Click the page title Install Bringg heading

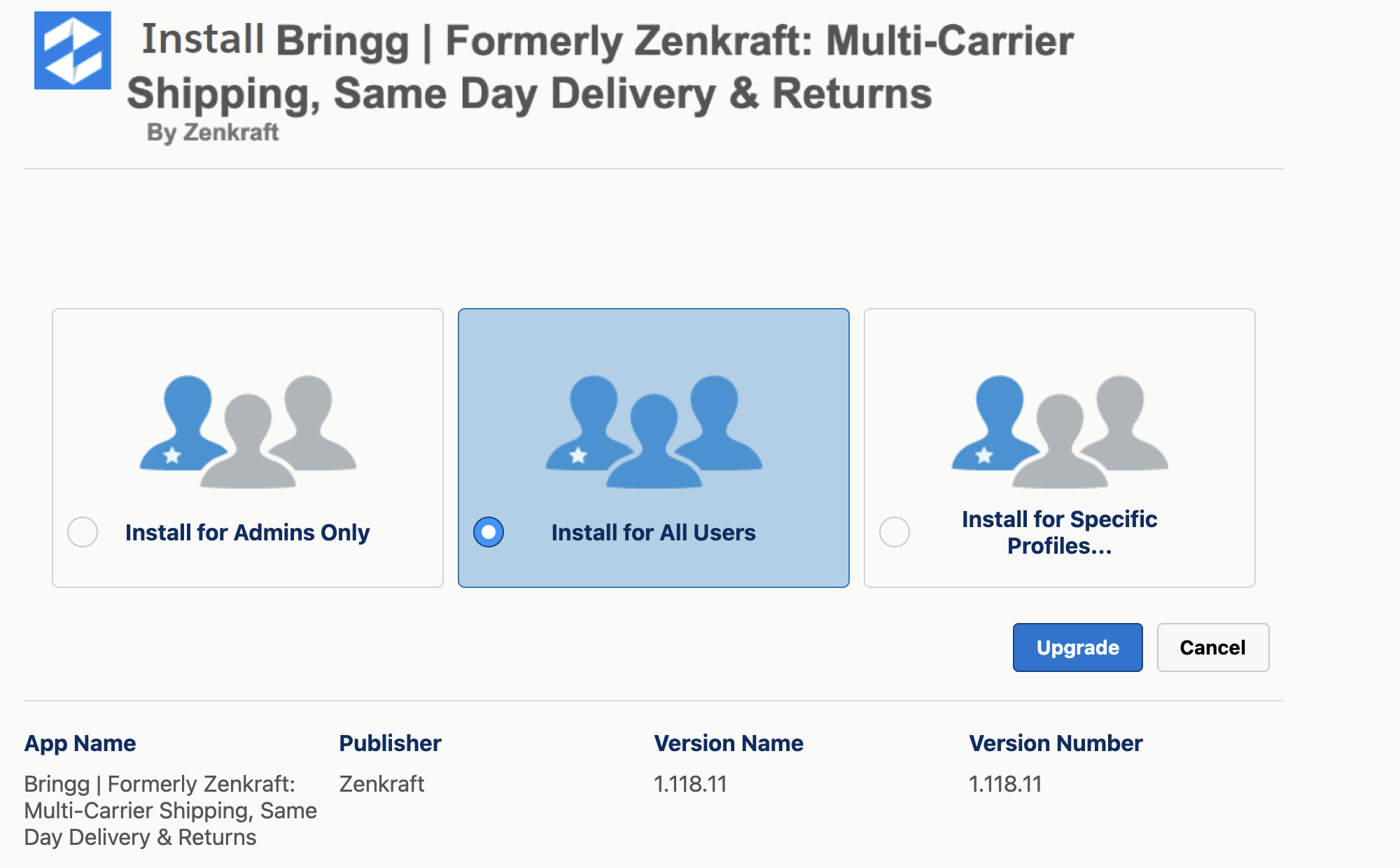click(x=601, y=66)
